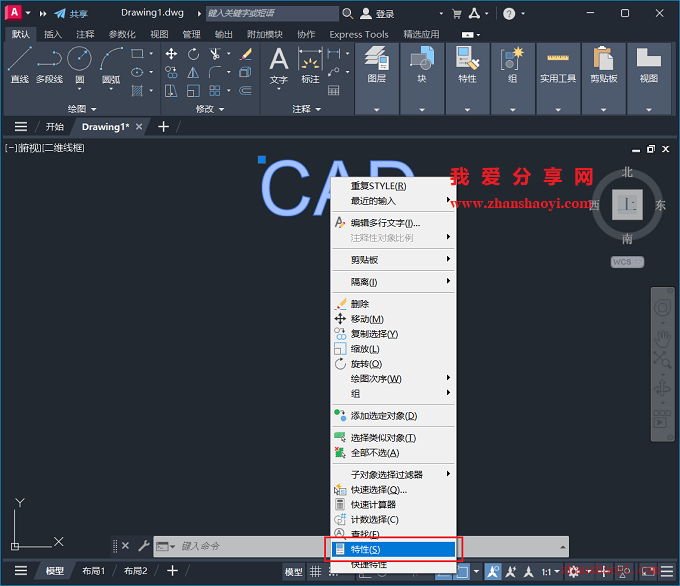Choose Quick Select (快速选择(Q)) item
680x586 pixels.
pyautogui.click(x=393, y=490)
